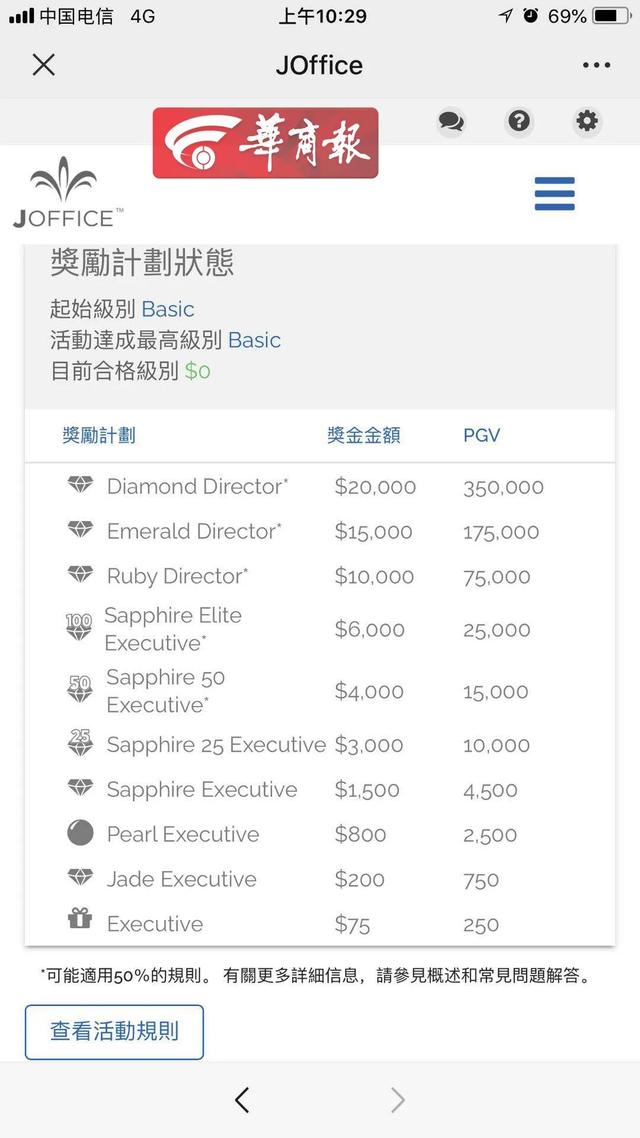Click the 獎金金額 column header
This screenshot has width=640, height=1138.
point(364,435)
